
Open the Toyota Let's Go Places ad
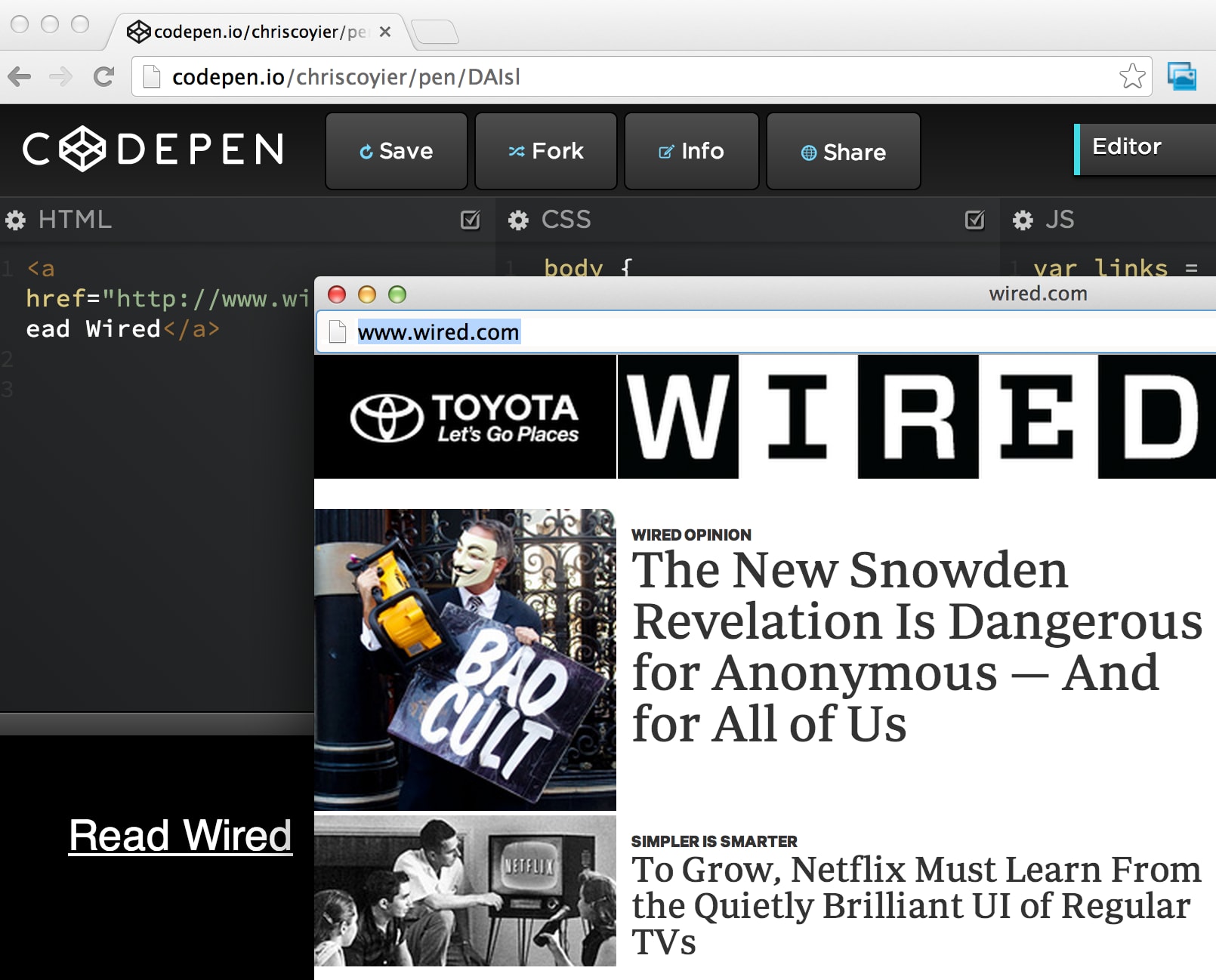tap(465, 417)
